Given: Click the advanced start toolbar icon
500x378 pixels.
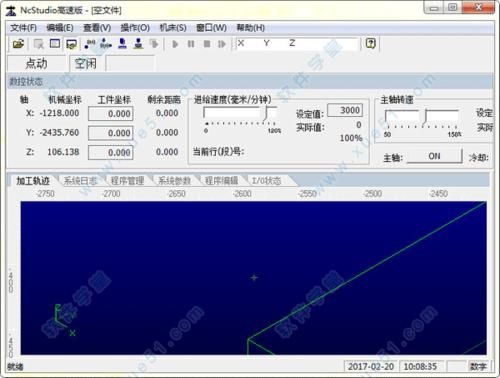Looking at the screenshot, I should point(222,44).
